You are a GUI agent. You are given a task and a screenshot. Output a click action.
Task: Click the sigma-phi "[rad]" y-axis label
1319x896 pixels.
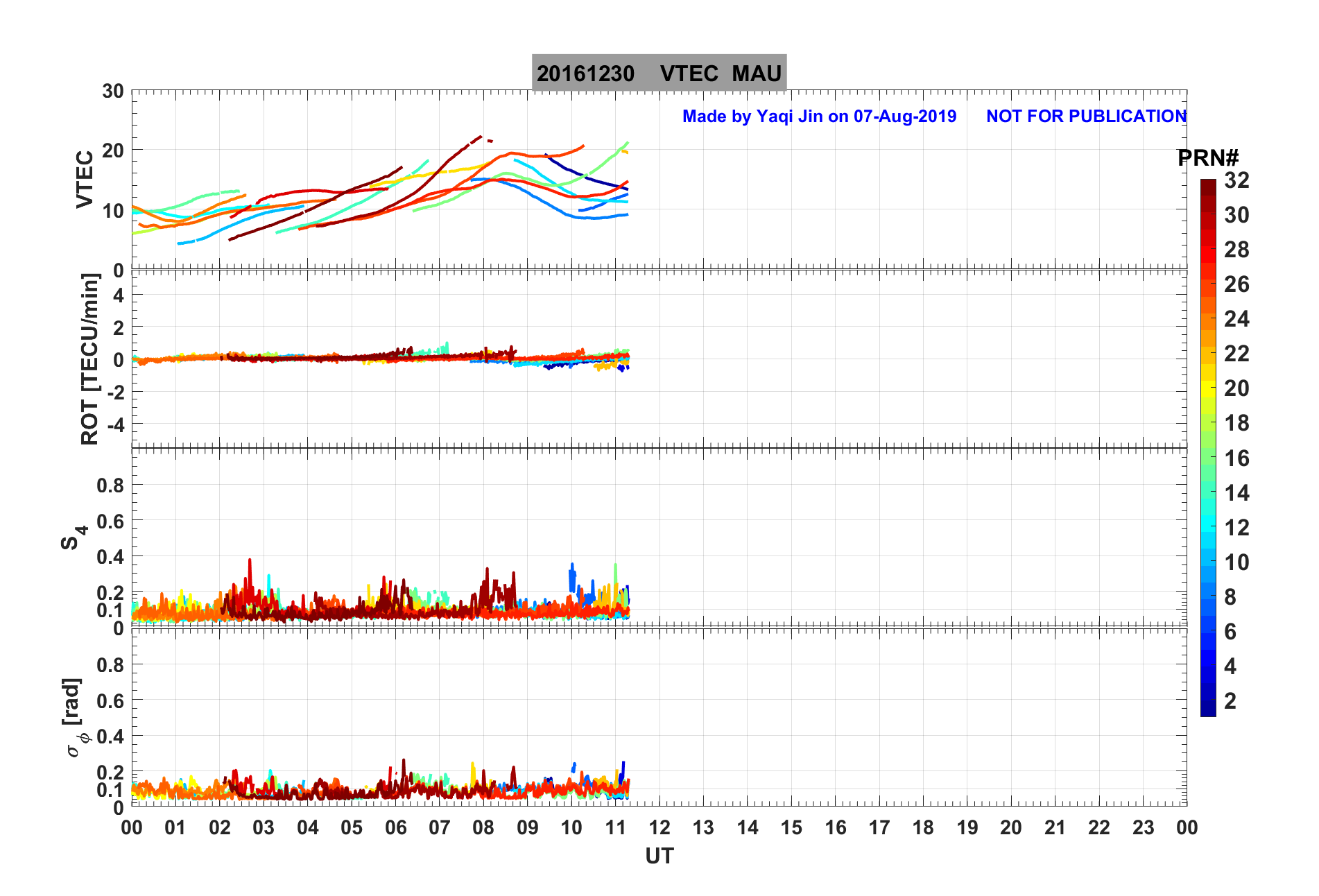(x=74, y=717)
